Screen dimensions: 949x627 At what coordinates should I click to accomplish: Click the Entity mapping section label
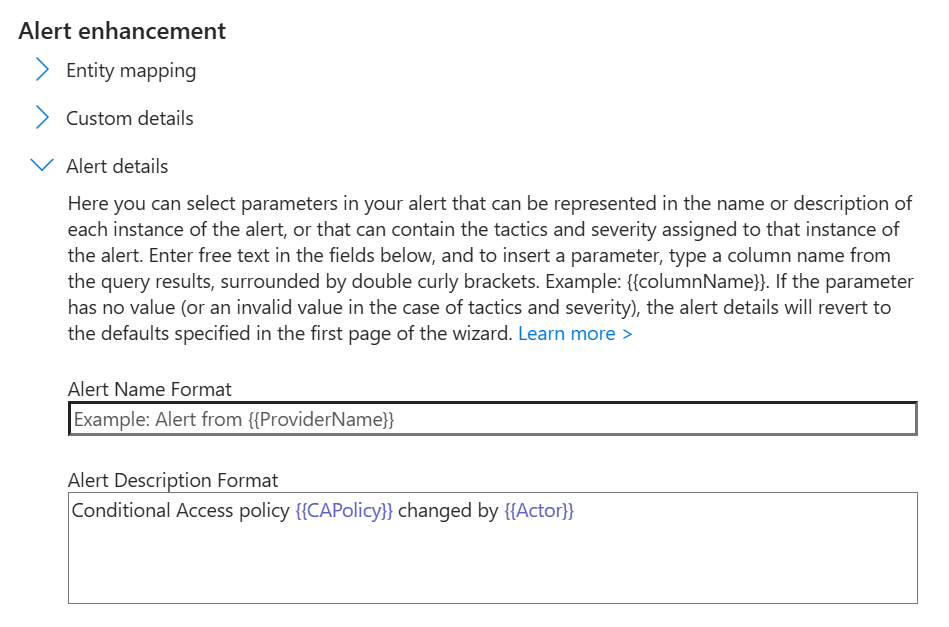pyautogui.click(x=131, y=70)
